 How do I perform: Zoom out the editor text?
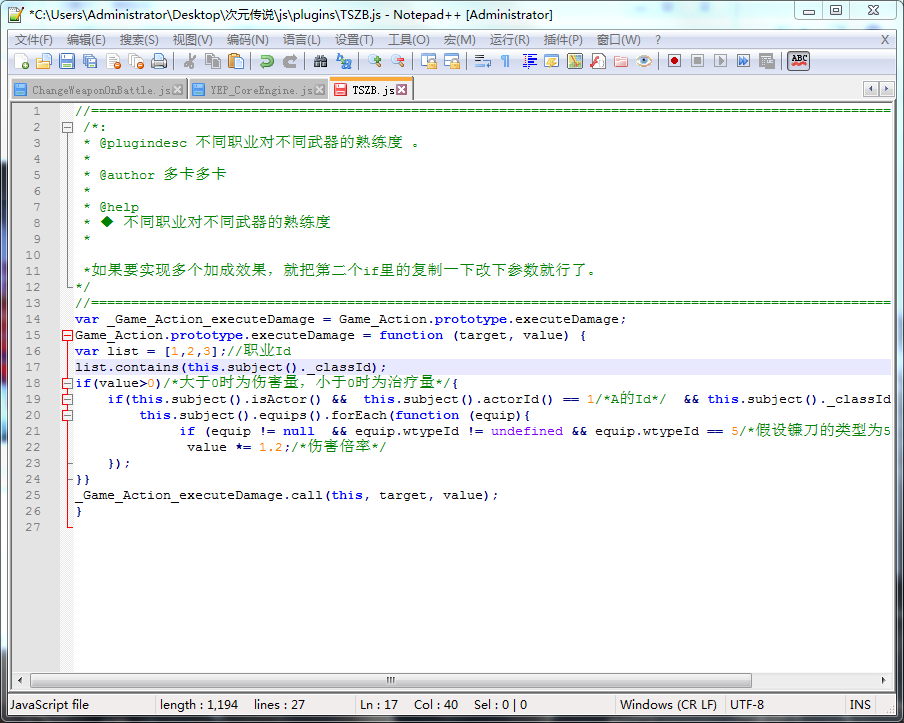(x=398, y=61)
